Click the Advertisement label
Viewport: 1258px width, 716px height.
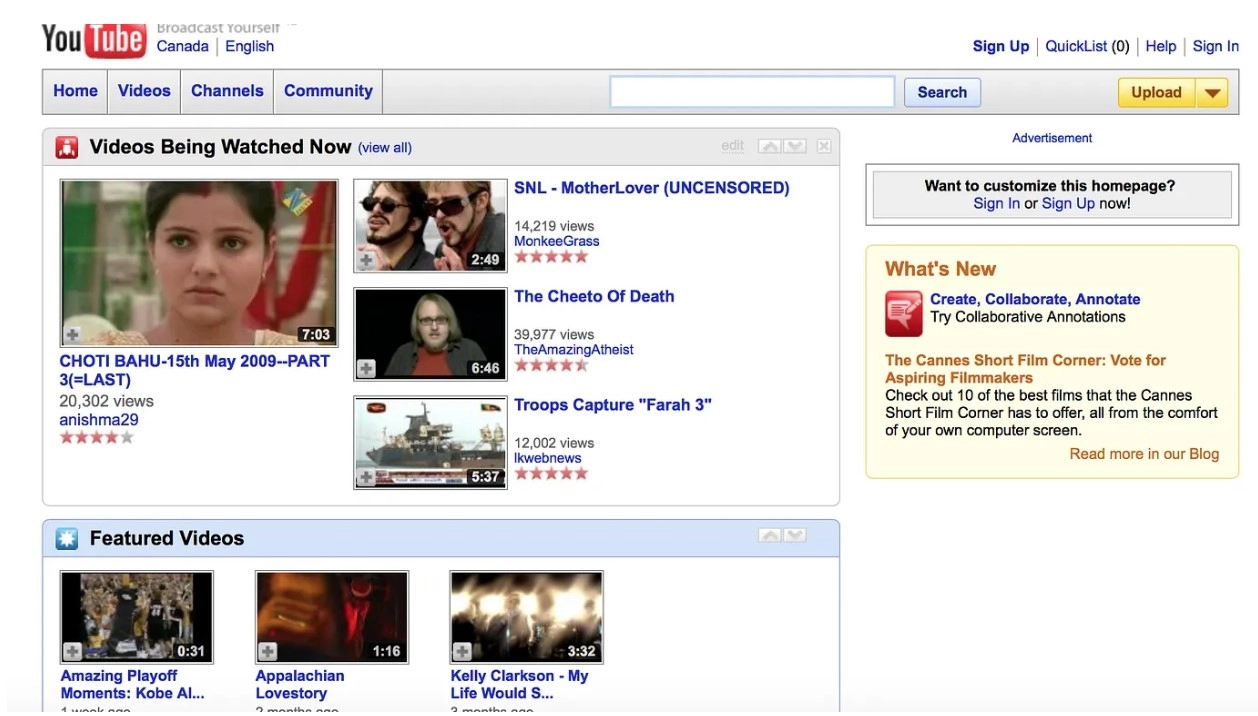coord(1052,138)
